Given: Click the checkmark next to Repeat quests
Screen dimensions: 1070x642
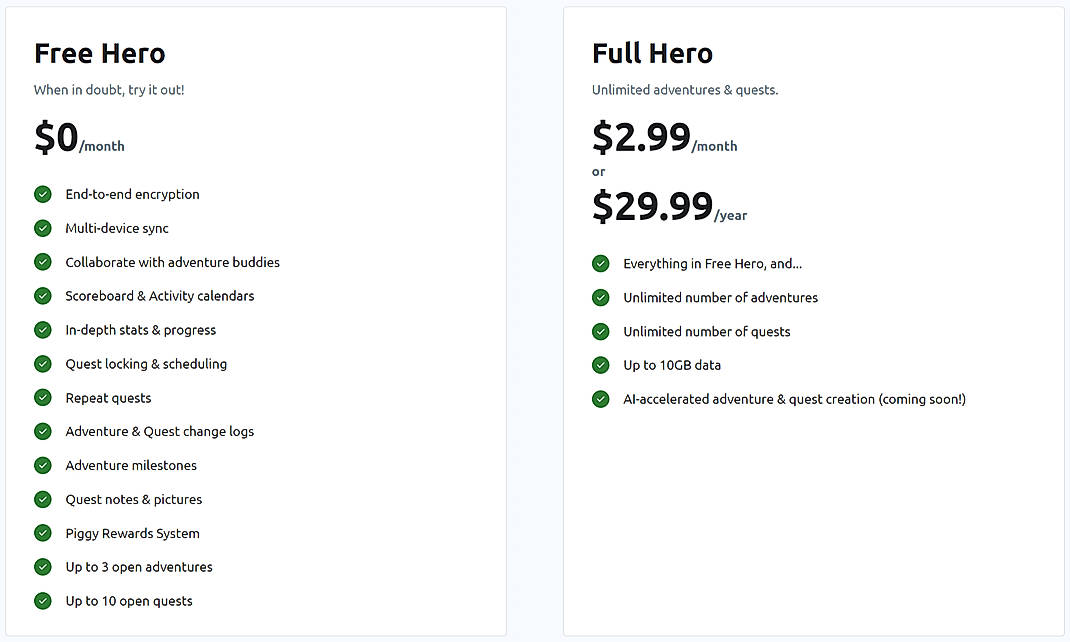Looking at the screenshot, I should [42, 397].
